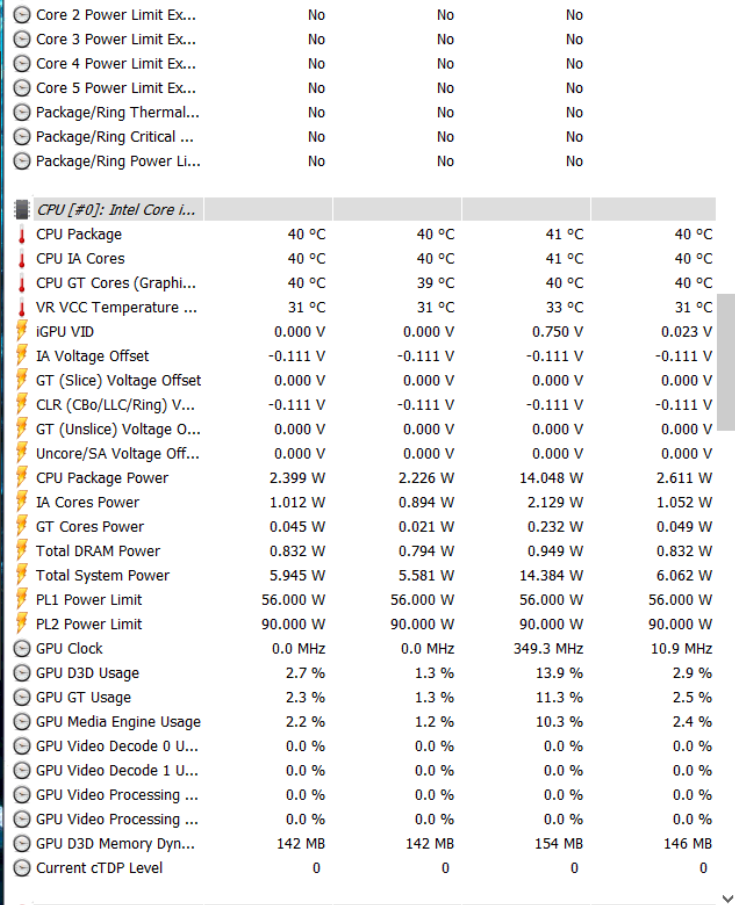735x905 pixels.
Task: Click the round icon for GPU D3D Usage
Action: point(22,673)
